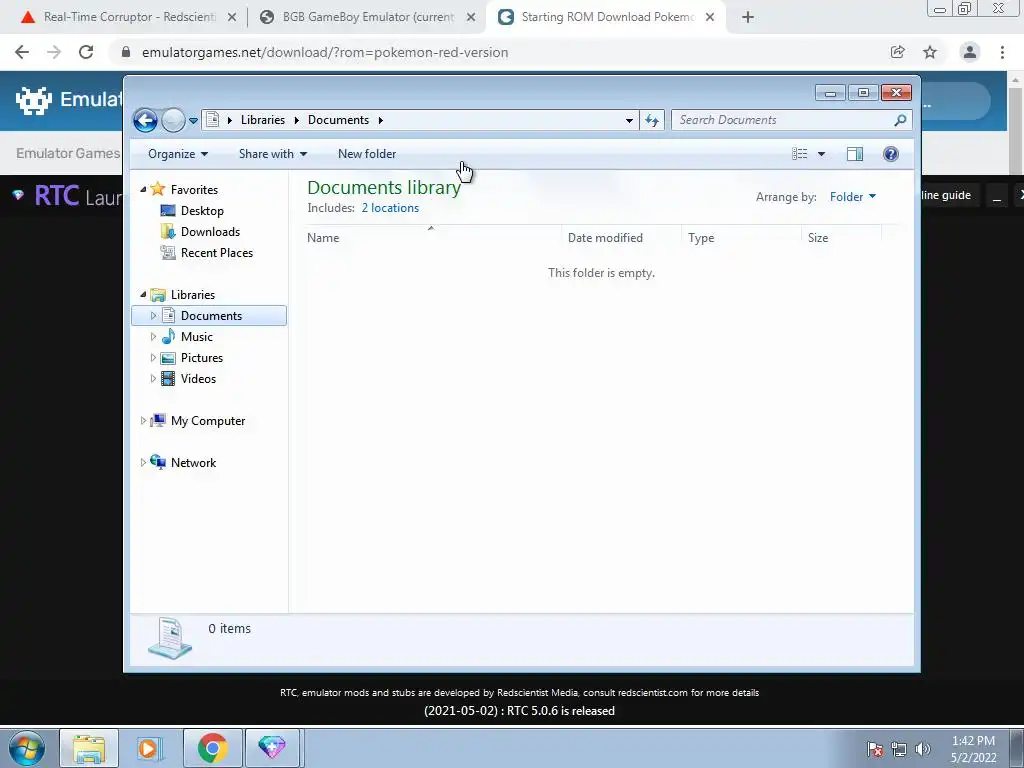1024x768 pixels.
Task: Open Desktop in Favorites
Action: (202, 211)
